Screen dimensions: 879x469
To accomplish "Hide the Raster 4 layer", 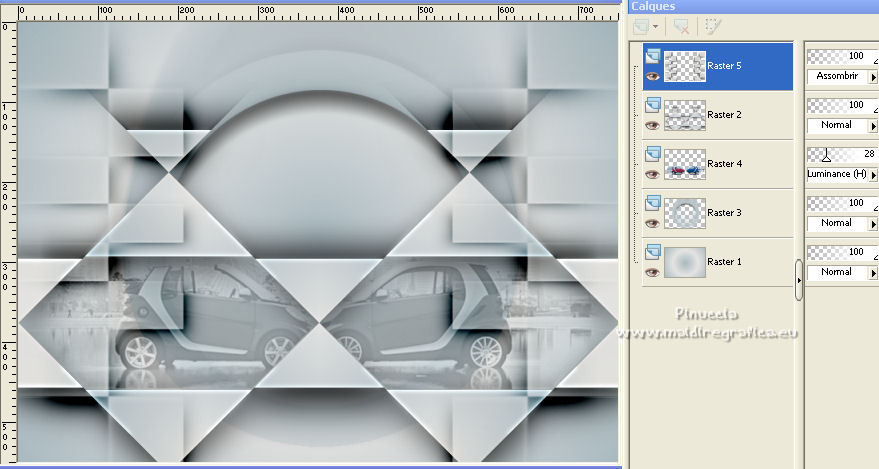I will [x=652, y=174].
